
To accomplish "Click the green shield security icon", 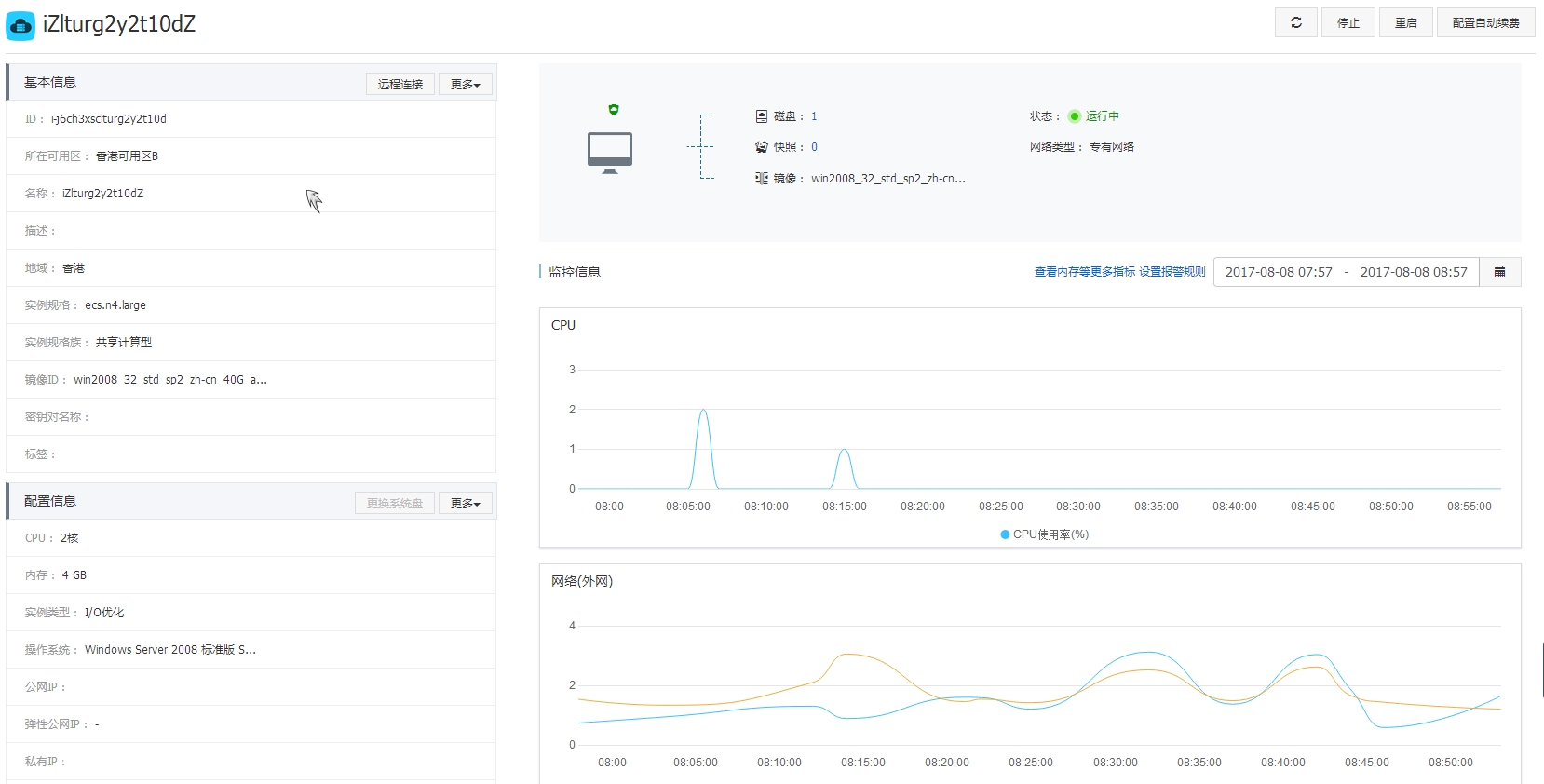I will [x=614, y=110].
